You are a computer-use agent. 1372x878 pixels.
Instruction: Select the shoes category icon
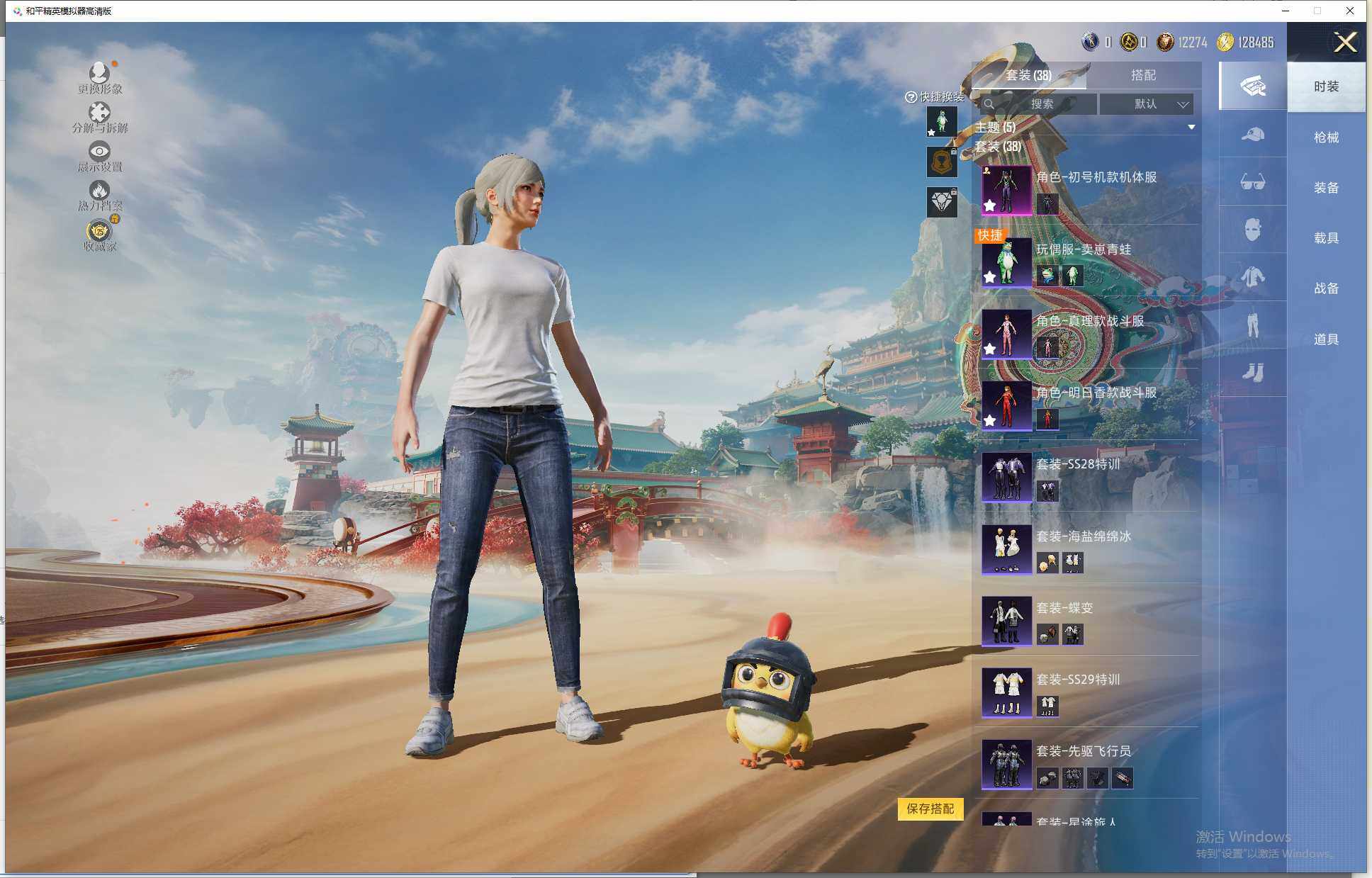tap(1252, 372)
